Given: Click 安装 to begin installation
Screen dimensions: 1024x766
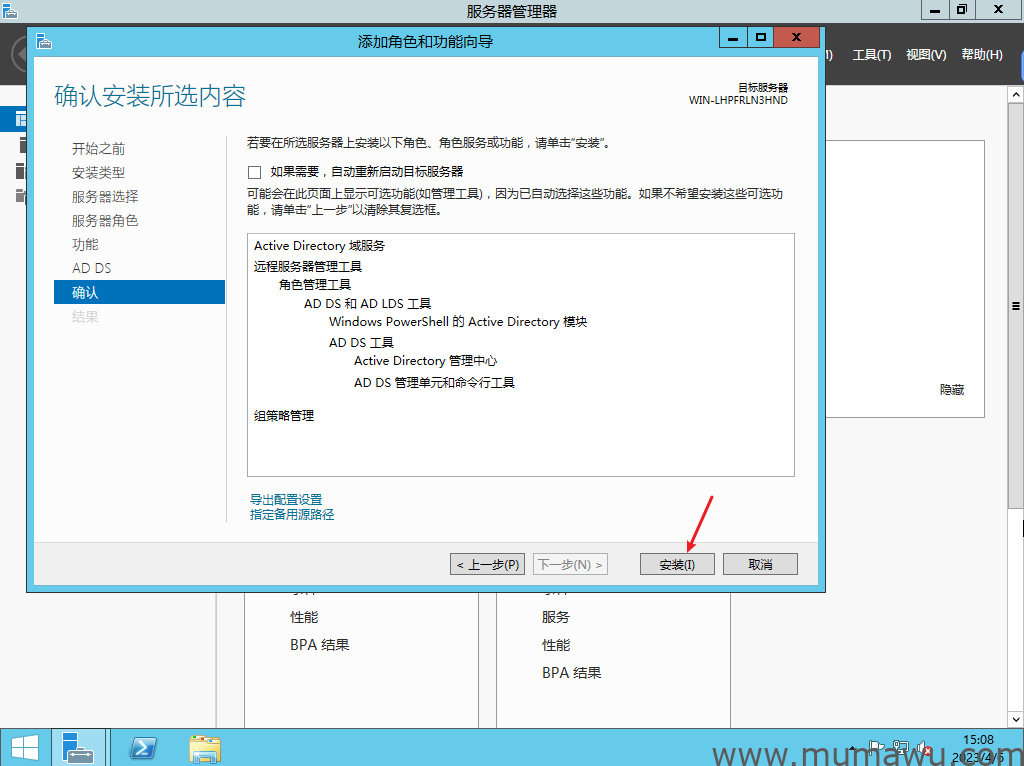Looking at the screenshot, I should coord(677,563).
